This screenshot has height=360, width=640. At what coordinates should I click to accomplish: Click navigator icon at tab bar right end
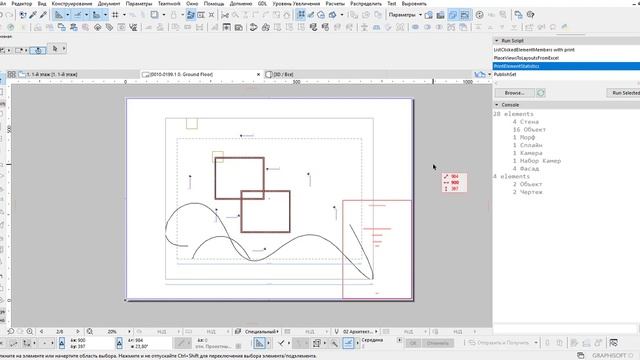click(x=480, y=74)
